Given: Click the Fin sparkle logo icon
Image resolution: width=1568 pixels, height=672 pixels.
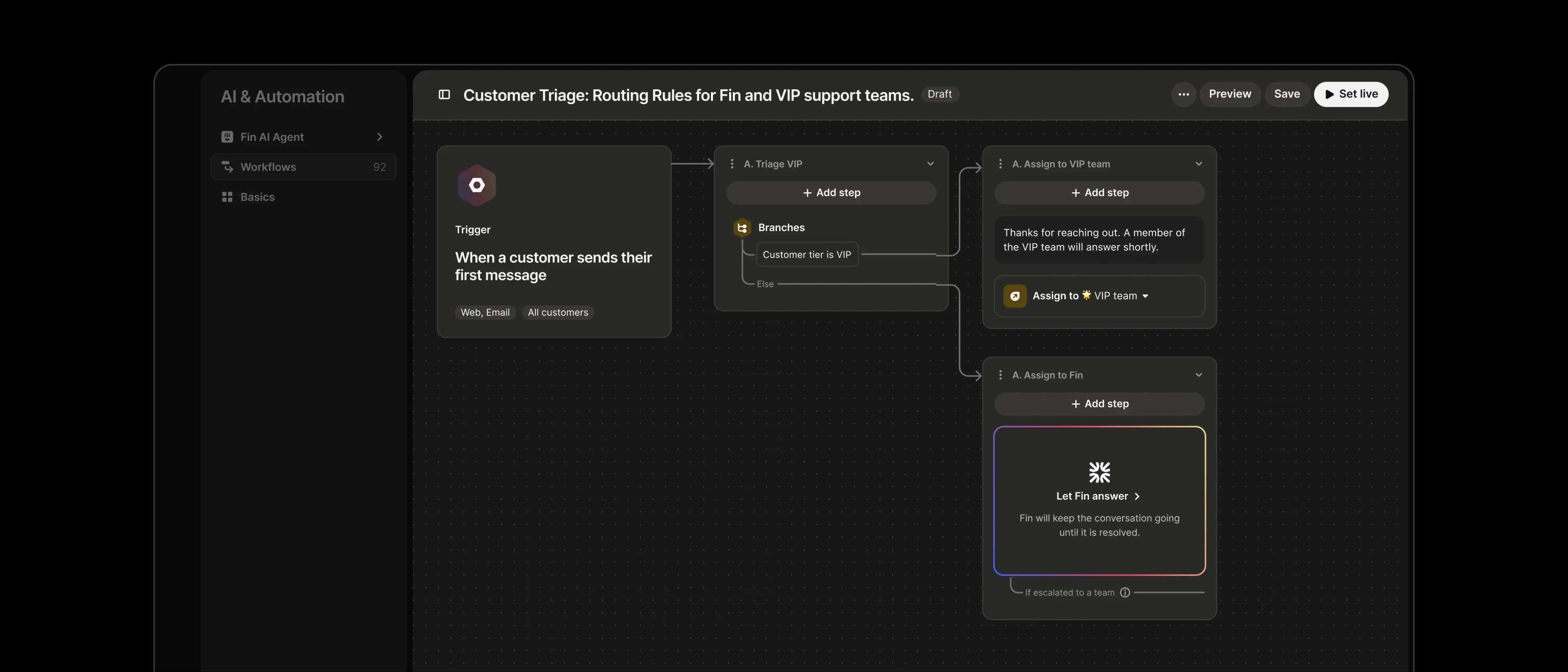Looking at the screenshot, I should pos(1099,472).
